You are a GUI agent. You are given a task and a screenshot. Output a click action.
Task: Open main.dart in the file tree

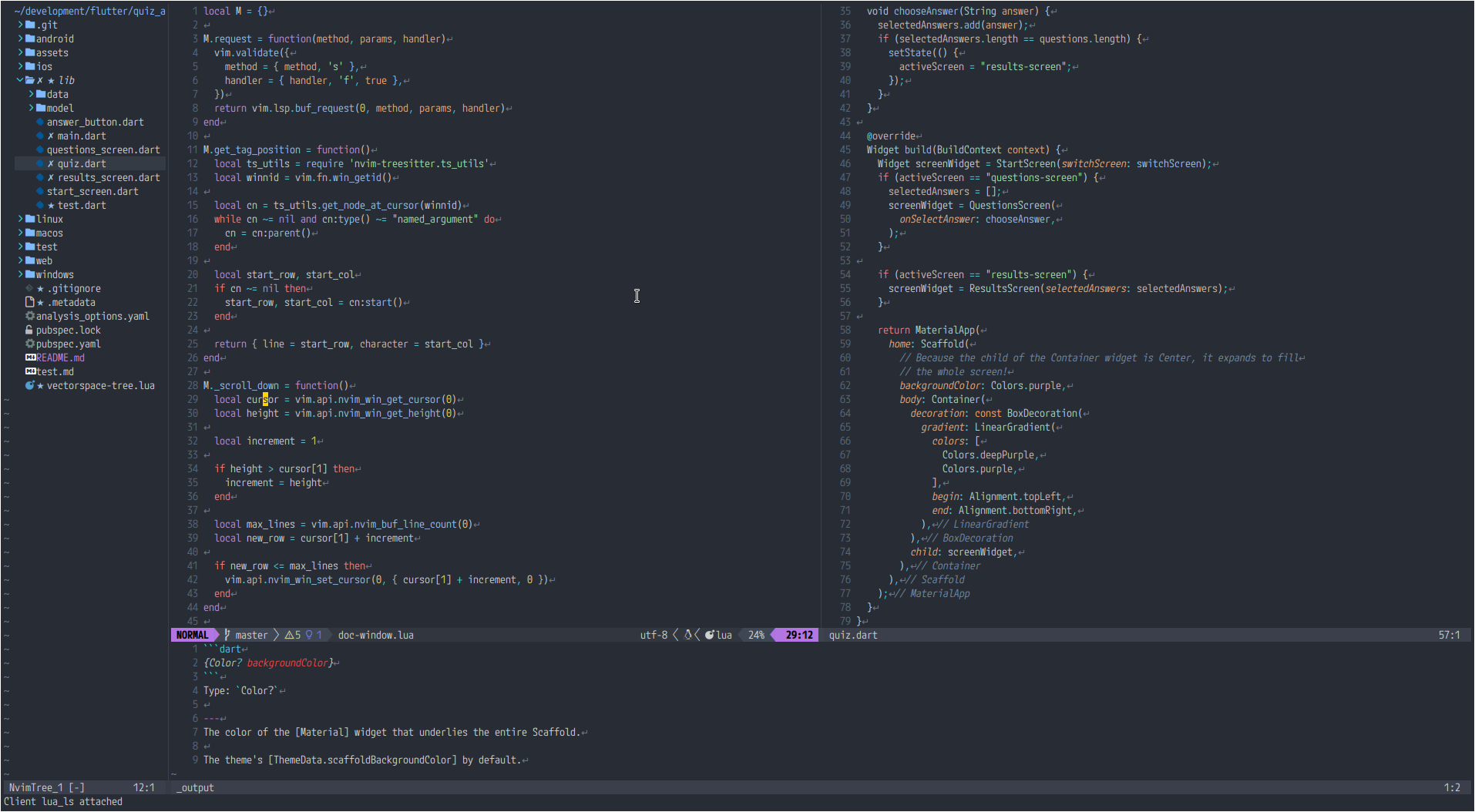coord(82,136)
